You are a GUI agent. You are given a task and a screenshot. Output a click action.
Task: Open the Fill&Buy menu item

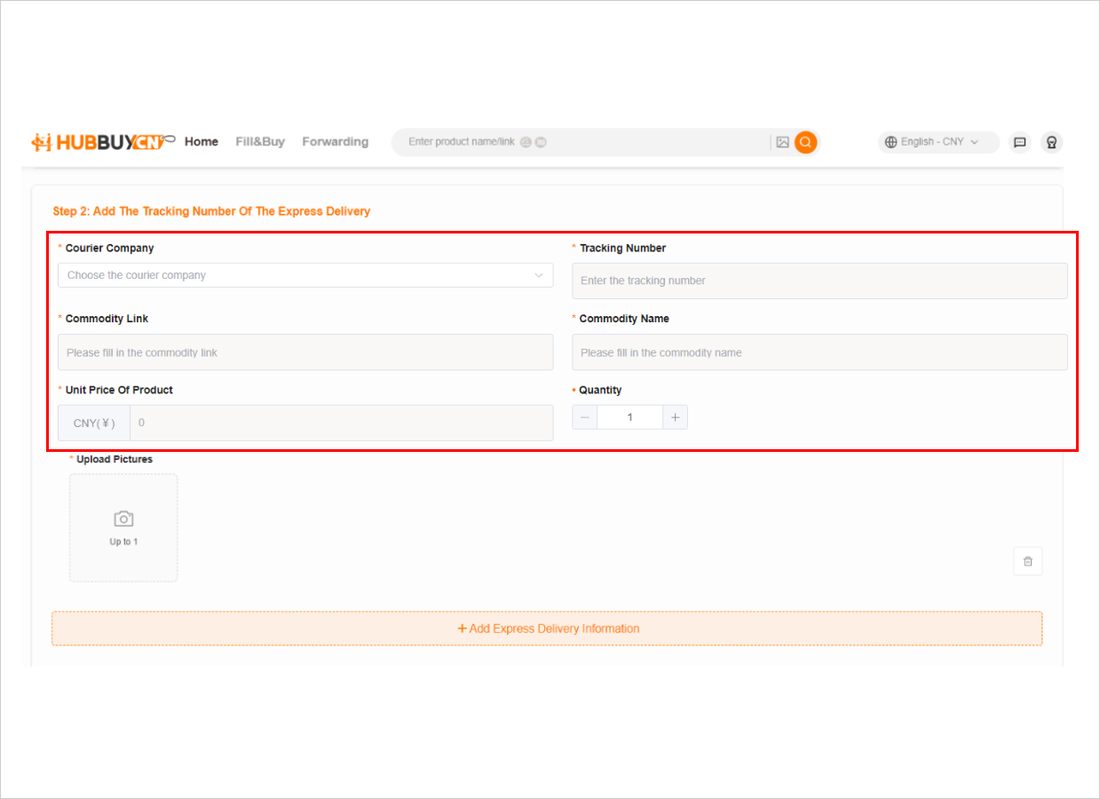coord(260,142)
